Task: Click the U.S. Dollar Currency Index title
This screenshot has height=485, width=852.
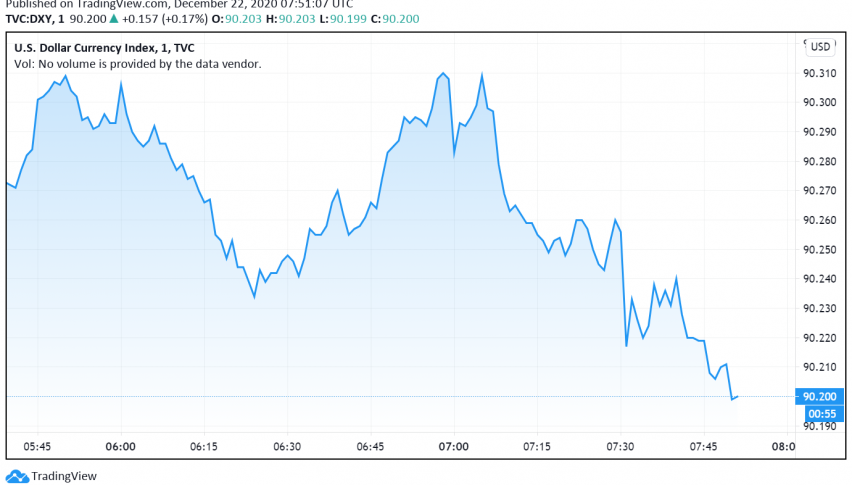Action: 104,48
